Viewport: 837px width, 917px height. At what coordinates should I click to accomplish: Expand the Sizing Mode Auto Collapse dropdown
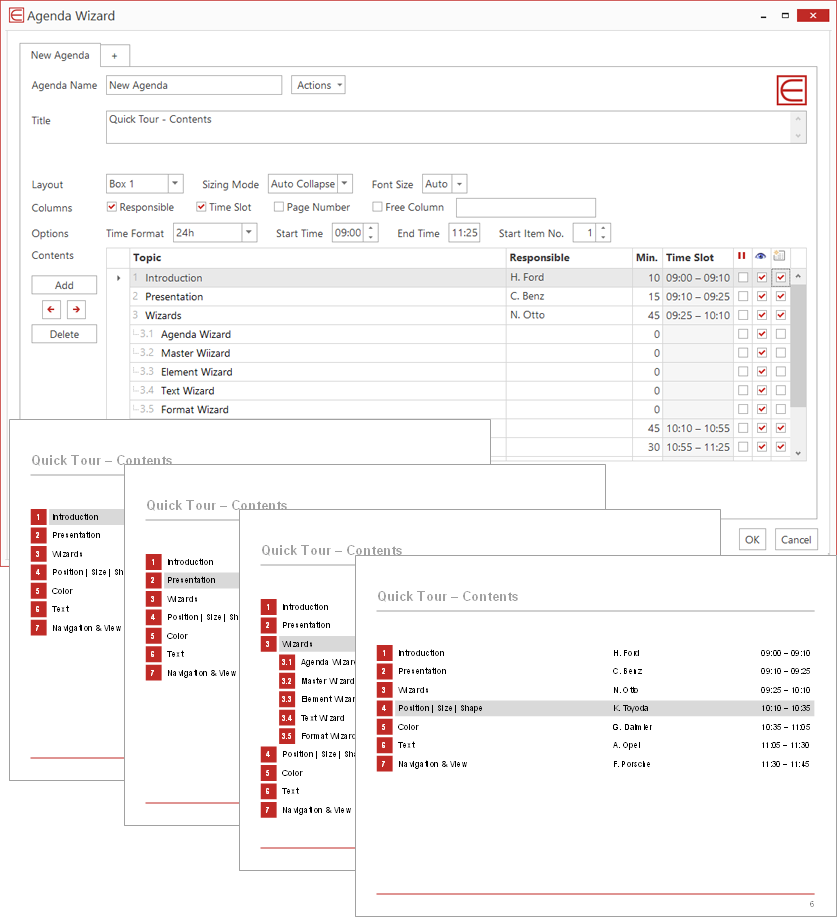345,184
